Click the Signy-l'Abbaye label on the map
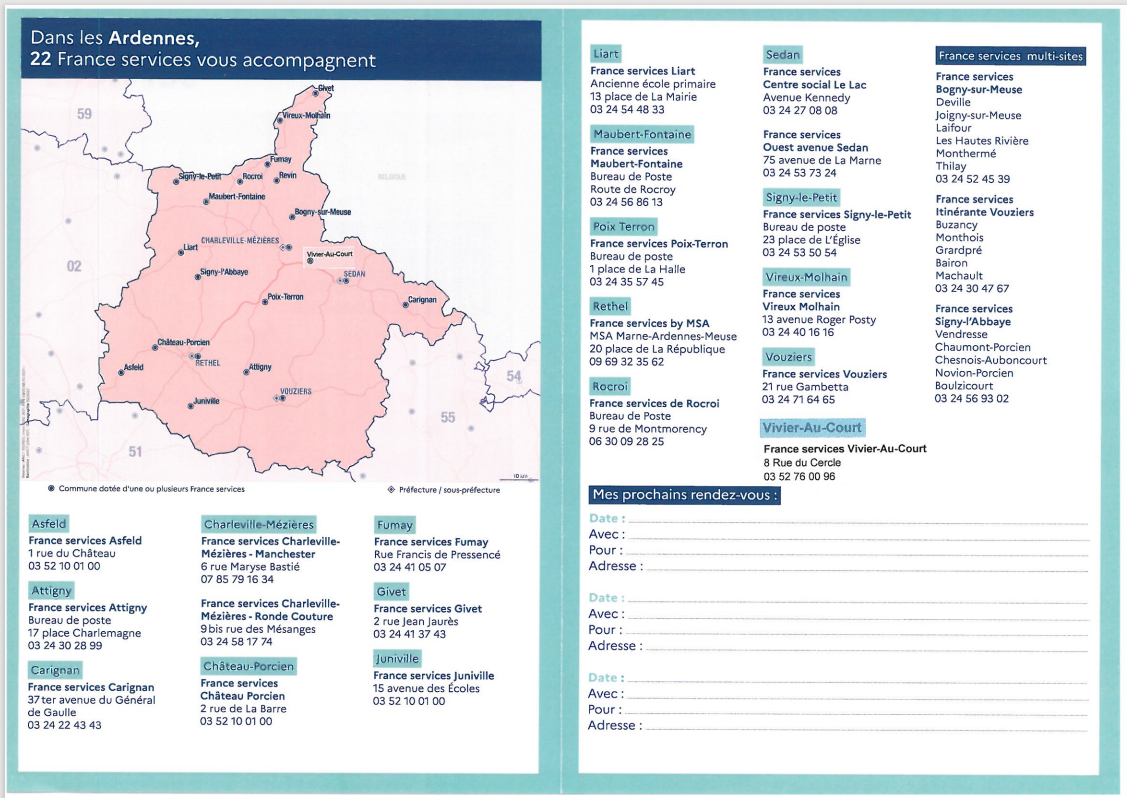This screenshot has height=798, width=1127. pos(224,272)
